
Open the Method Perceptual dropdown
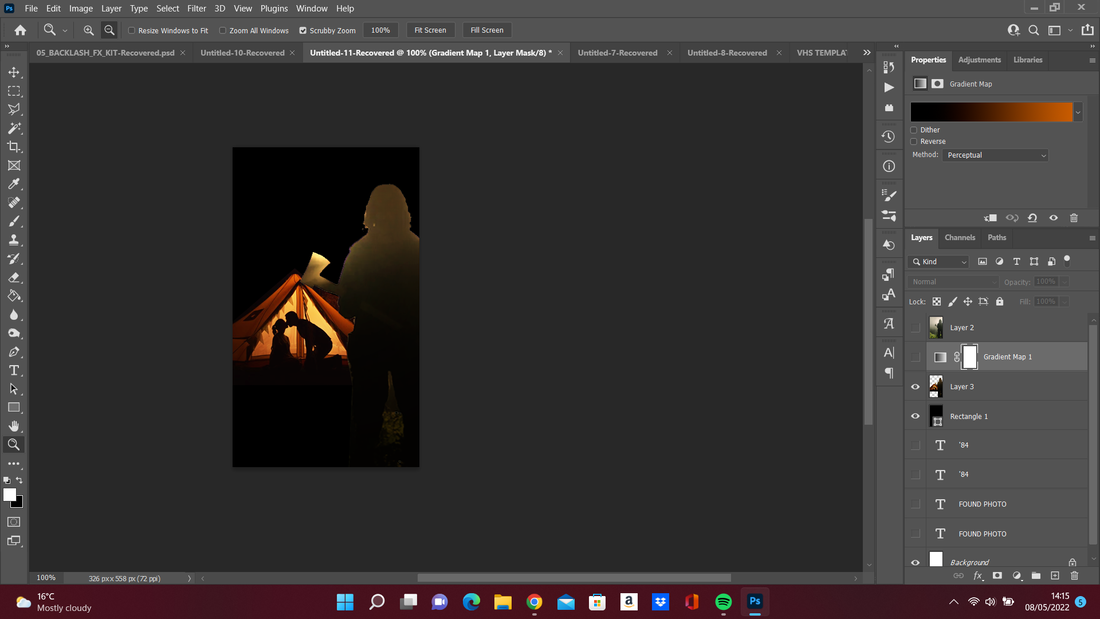point(995,155)
